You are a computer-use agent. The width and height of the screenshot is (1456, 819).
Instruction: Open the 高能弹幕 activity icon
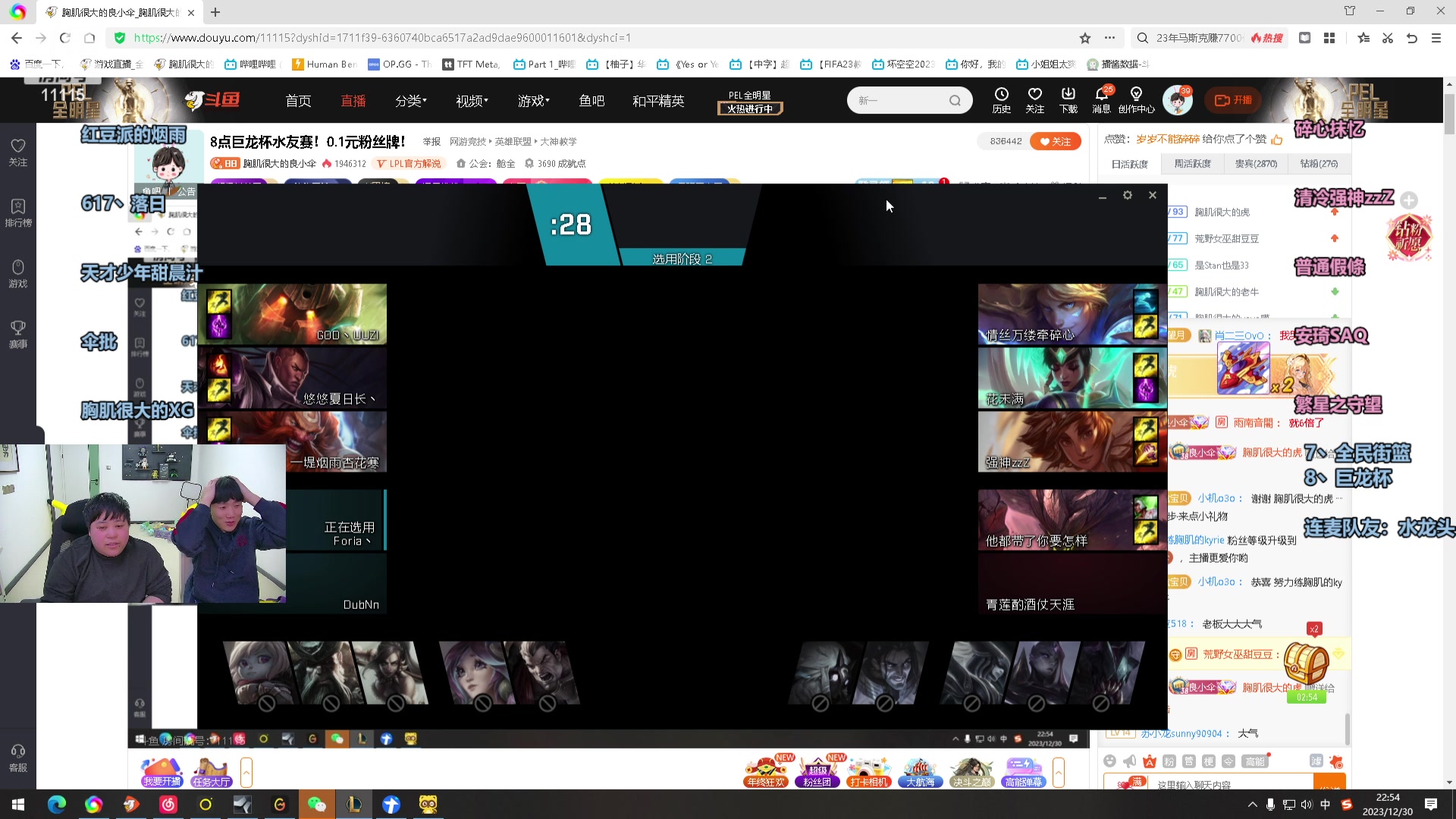(x=1024, y=773)
